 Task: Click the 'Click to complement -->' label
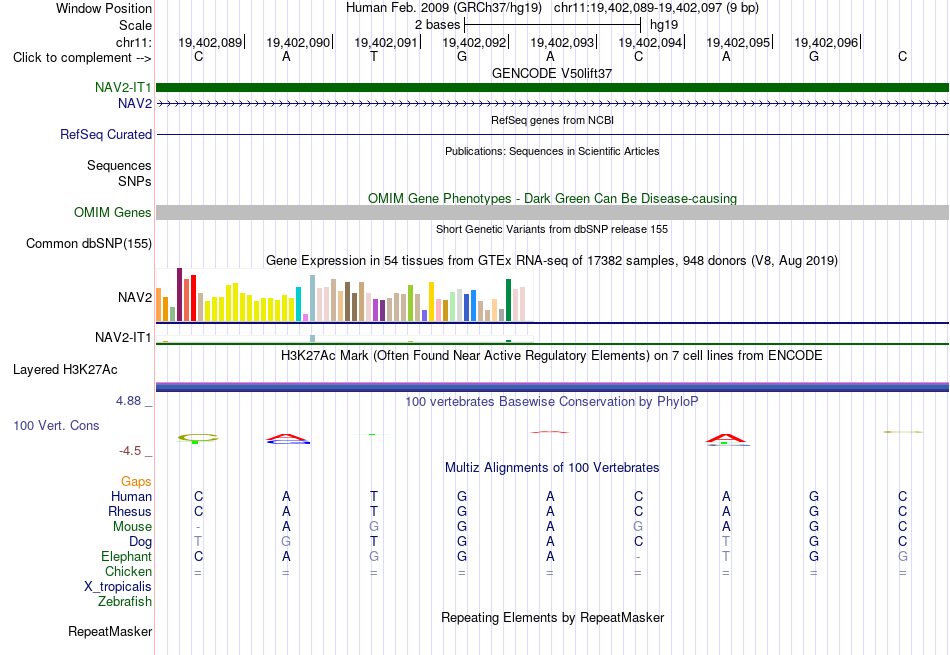click(82, 58)
